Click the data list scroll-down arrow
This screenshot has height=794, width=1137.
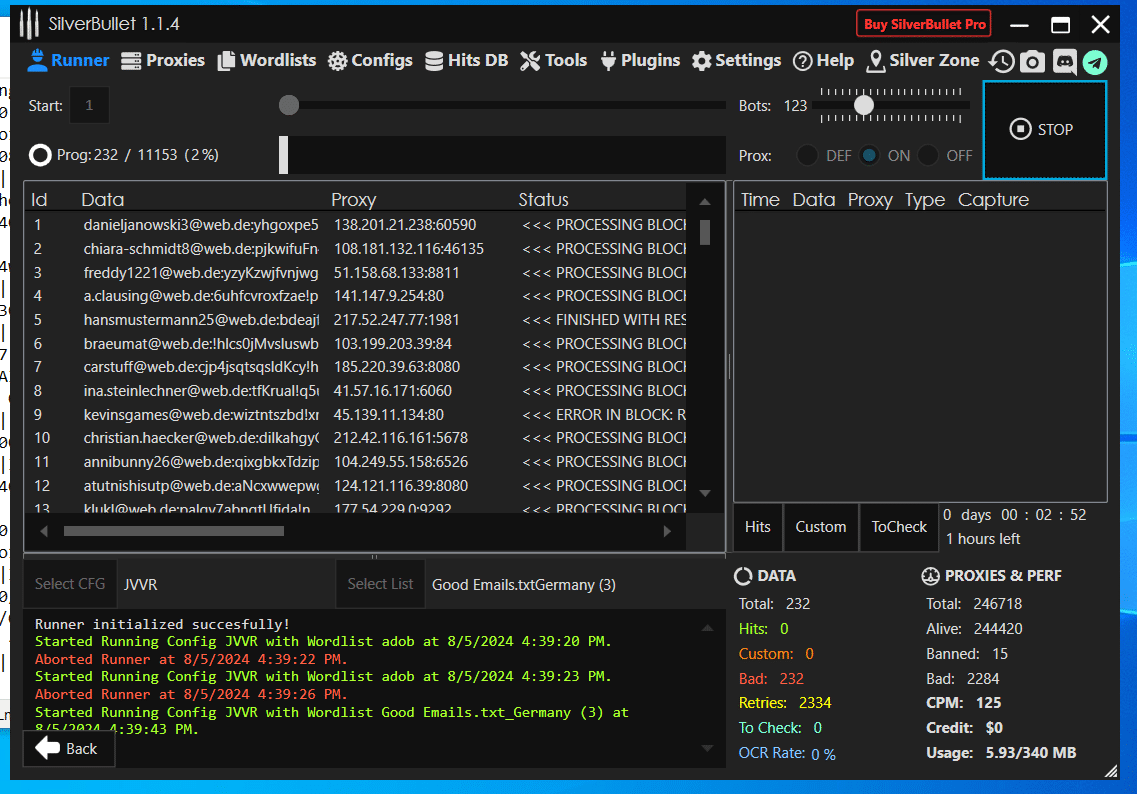[x=705, y=493]
